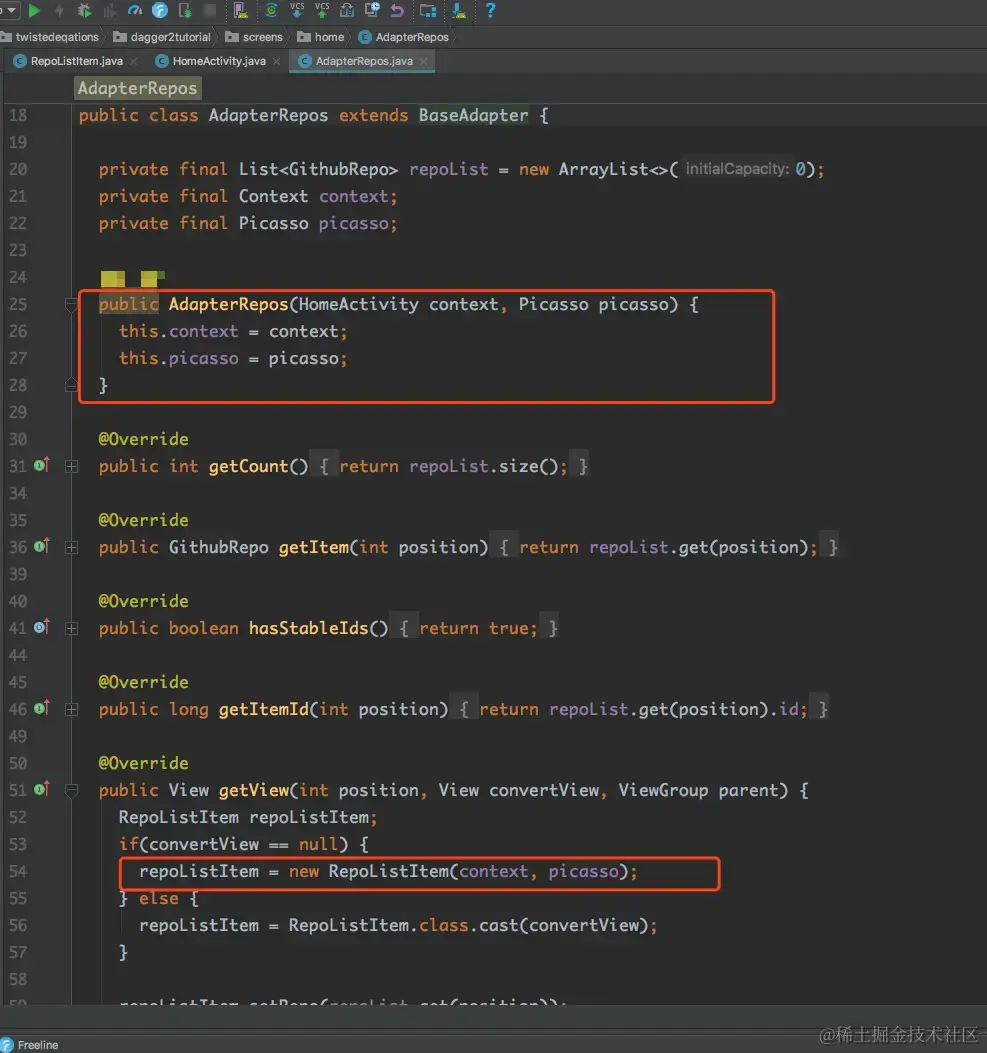Click the HomeActivity parameter type on line 25

[x=359, y=305]
